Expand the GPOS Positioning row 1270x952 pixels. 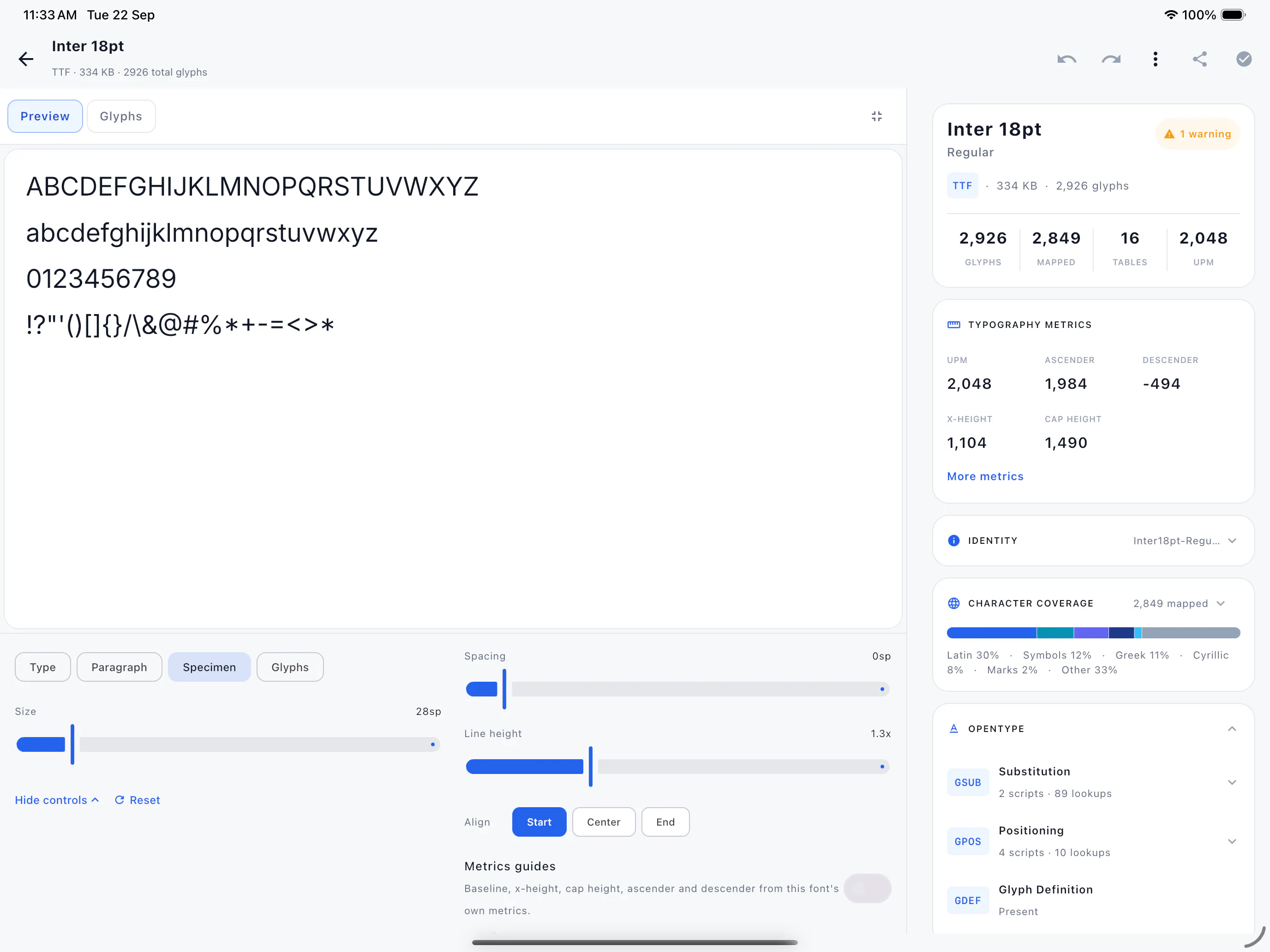click(1232, 842)
